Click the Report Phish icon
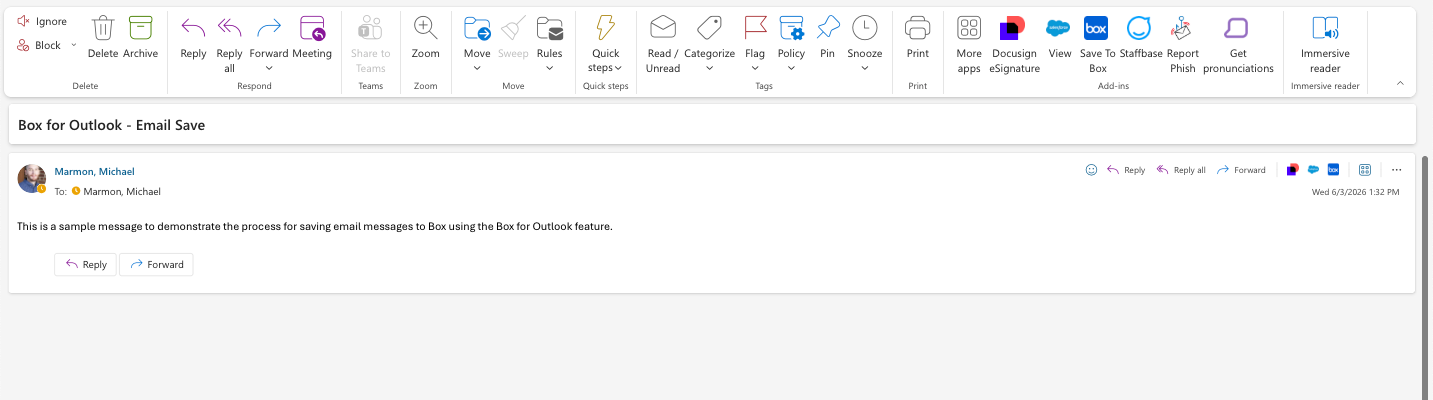This screenshot has height=400, width=1433. tap(1182, 27)
